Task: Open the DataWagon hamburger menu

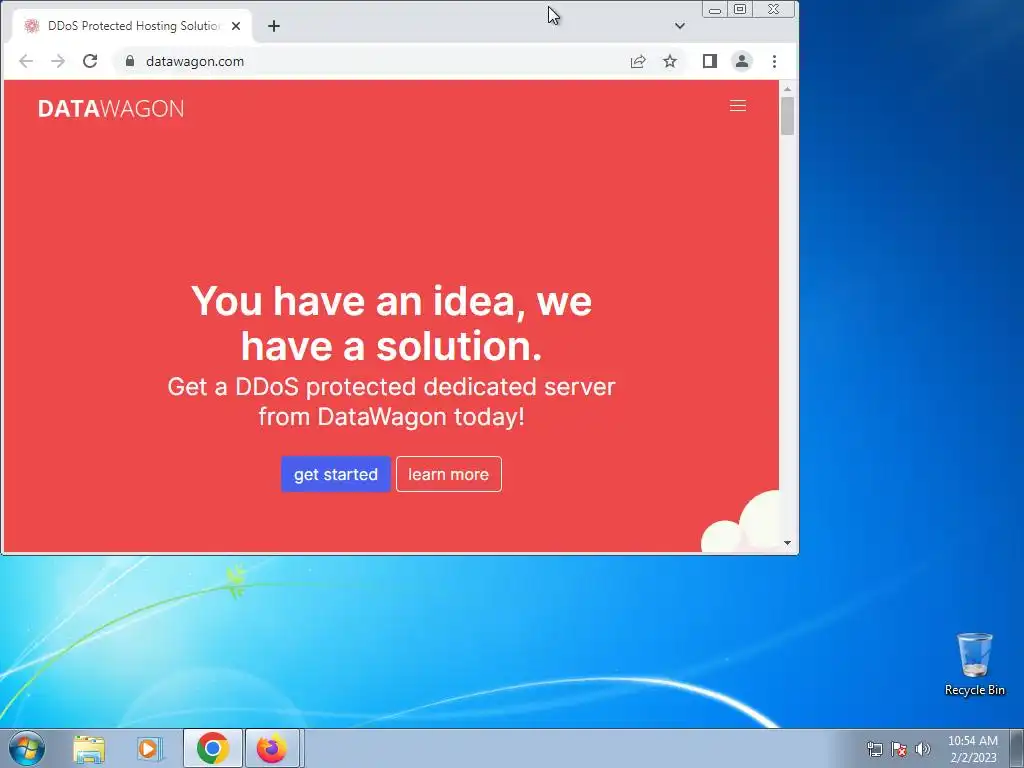Action: [738, 106]
